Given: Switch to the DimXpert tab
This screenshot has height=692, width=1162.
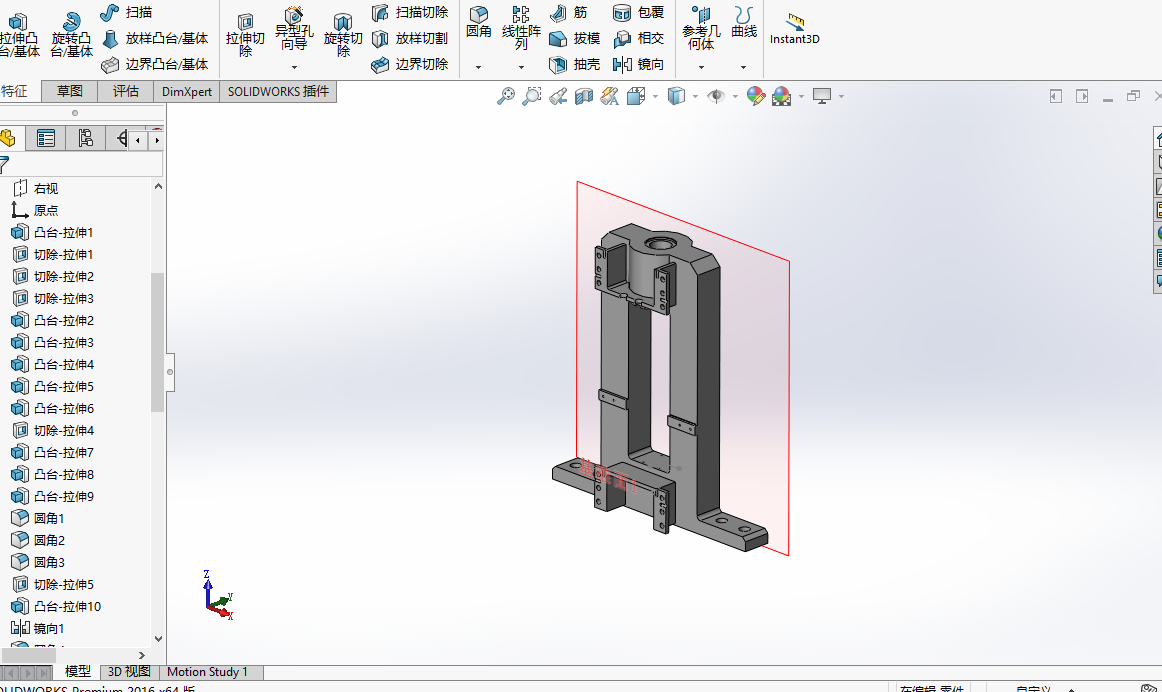Looking at the screenshot, I should pyautogui.click(x=187, y=92).
